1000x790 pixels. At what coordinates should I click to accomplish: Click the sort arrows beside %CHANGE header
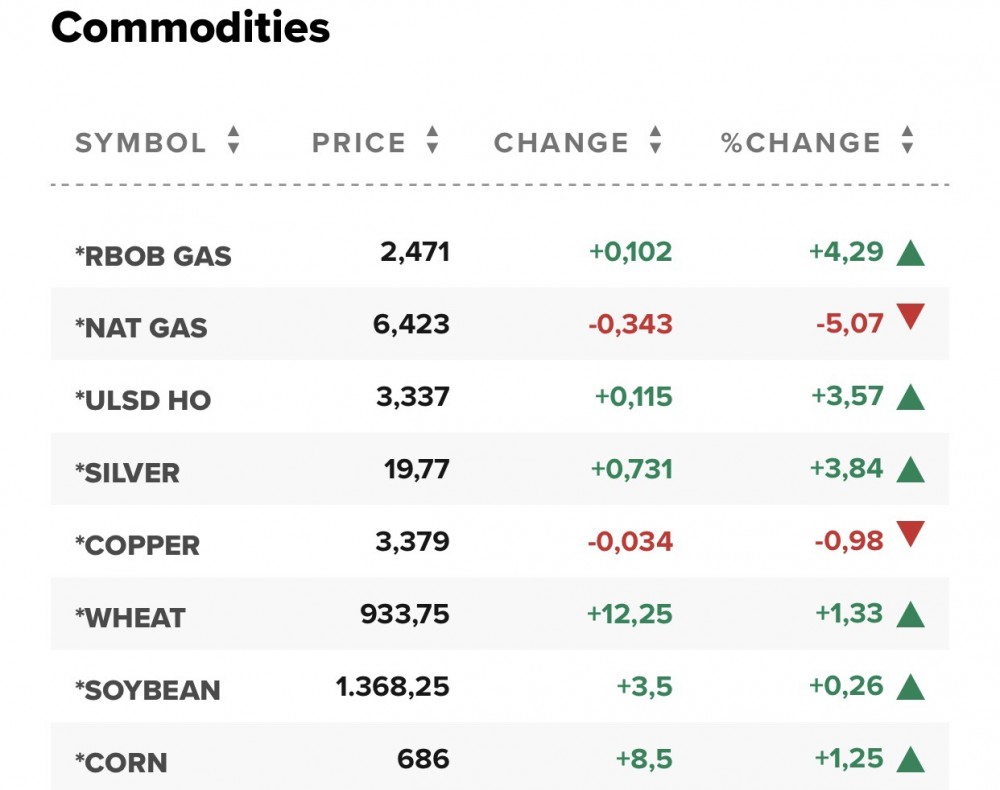[x=907, y=142]
